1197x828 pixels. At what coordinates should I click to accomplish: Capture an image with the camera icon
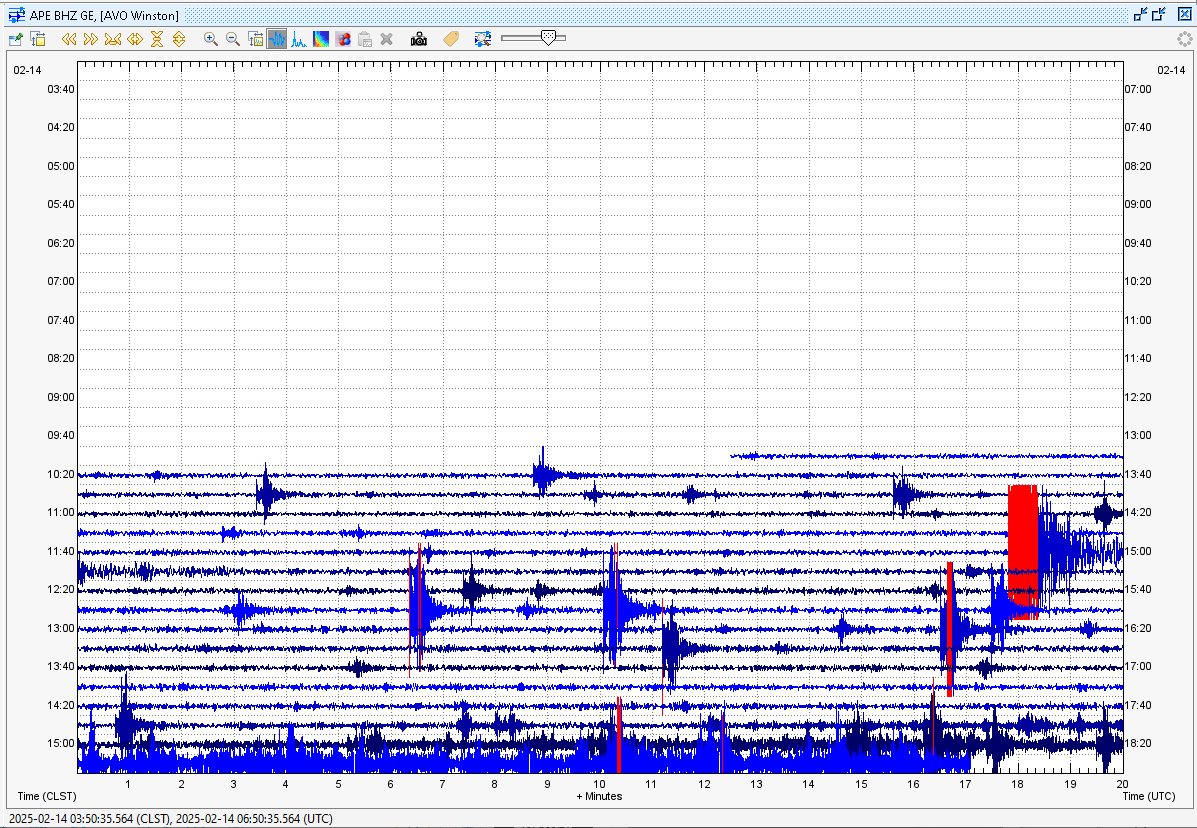(419, 39)
